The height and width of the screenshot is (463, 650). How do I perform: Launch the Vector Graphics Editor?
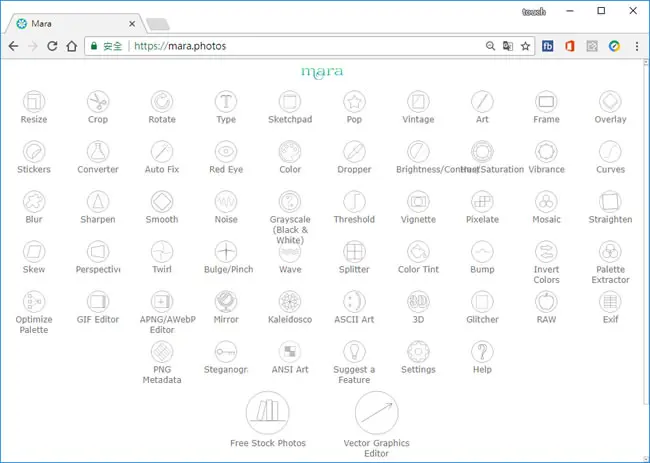pos(376,412)
